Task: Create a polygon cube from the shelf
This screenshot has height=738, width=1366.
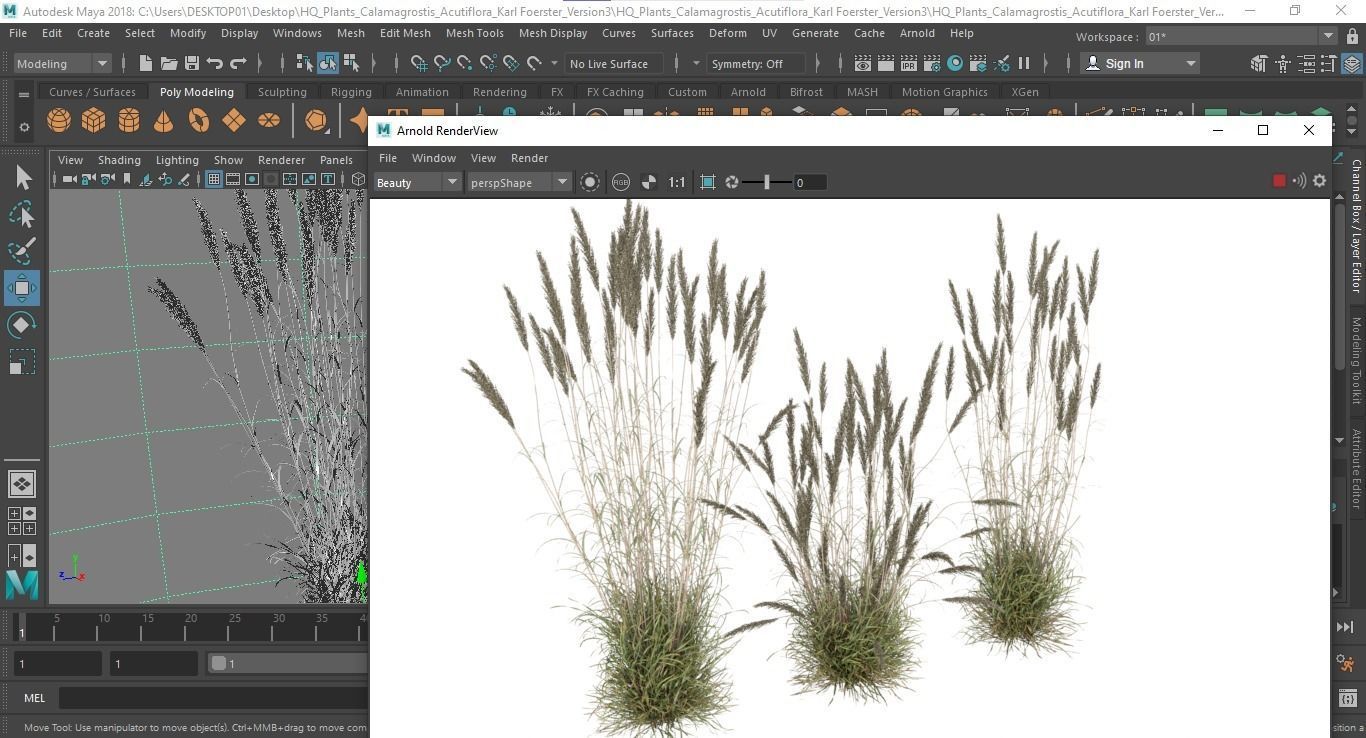Action: click(x=94, y=120)
